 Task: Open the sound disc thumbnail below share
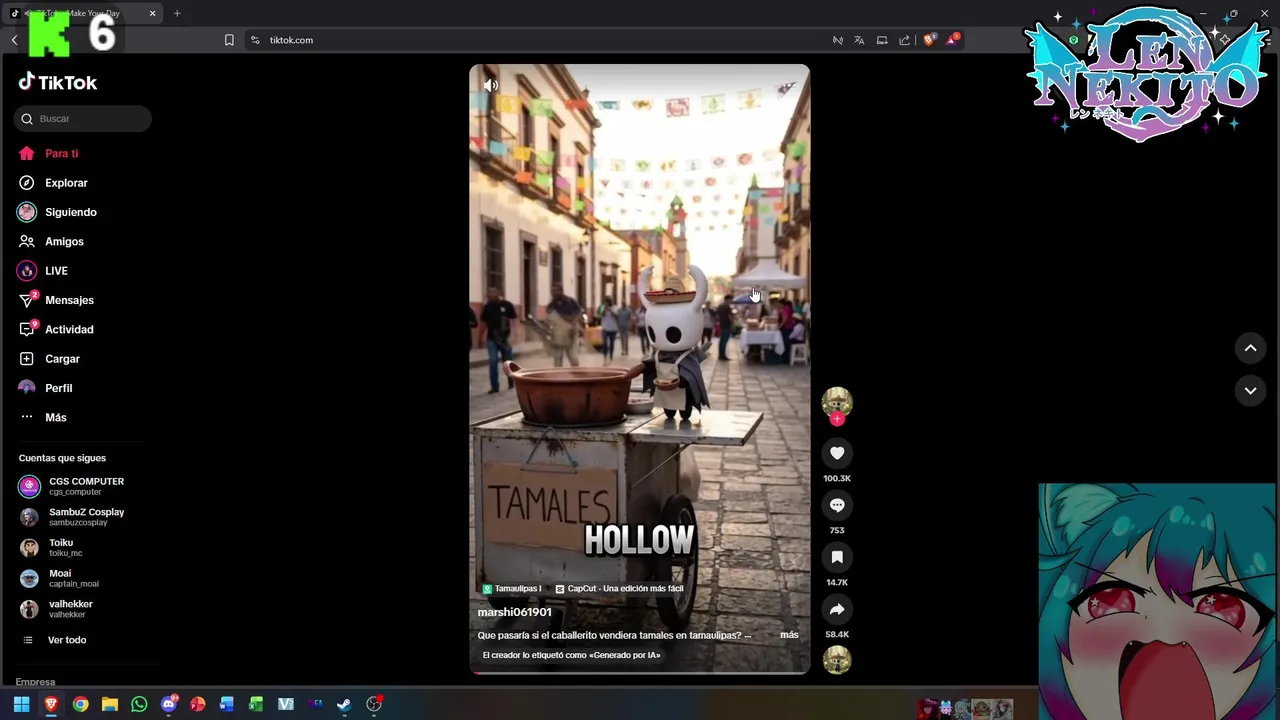pos(837,660)
